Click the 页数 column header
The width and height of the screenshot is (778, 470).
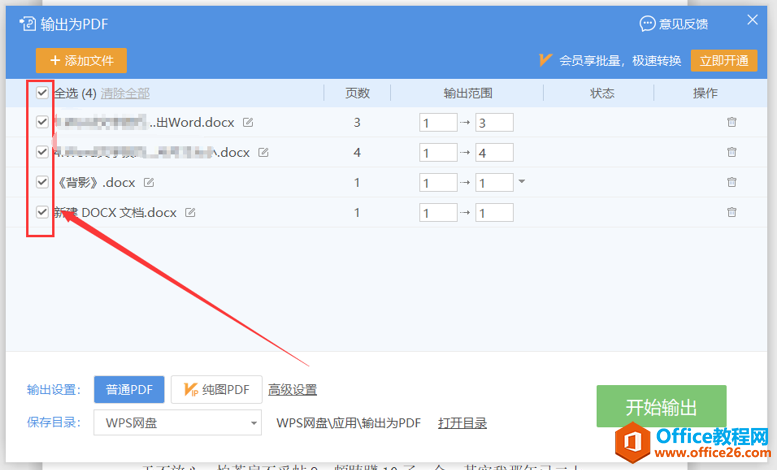pos(357,93)
